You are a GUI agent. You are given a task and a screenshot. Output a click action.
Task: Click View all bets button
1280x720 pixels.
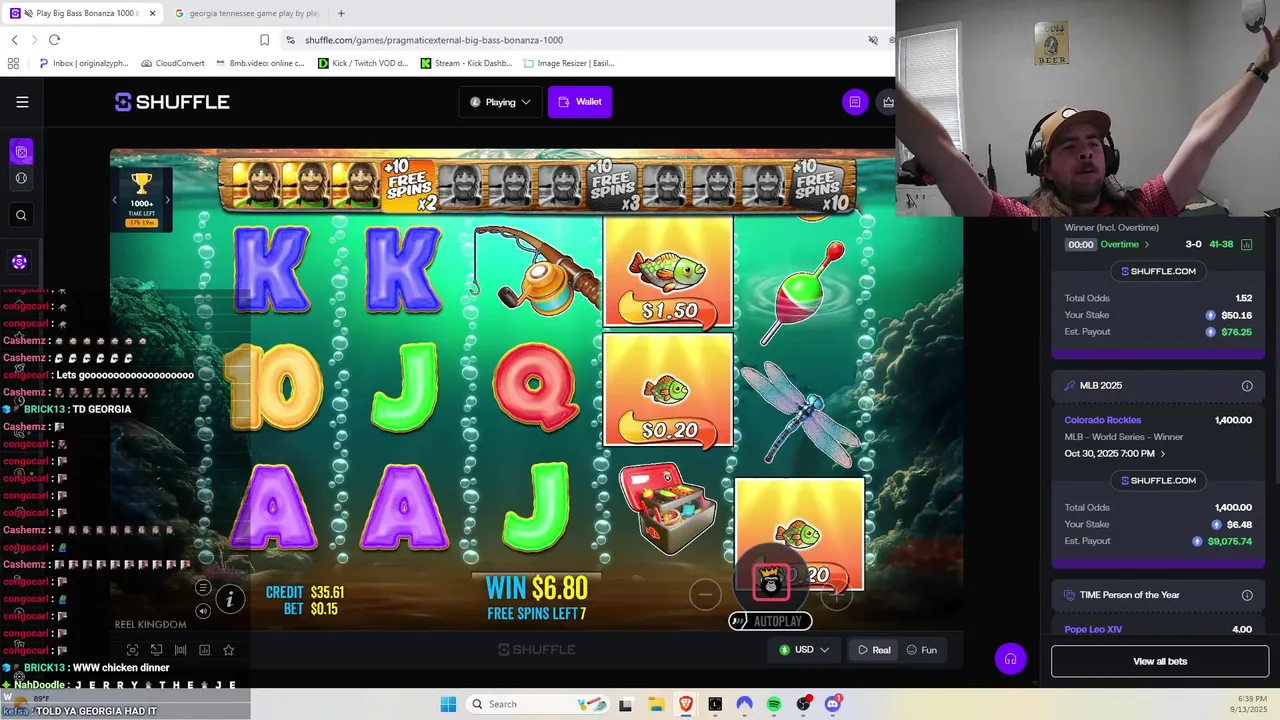click(1160, 661)
